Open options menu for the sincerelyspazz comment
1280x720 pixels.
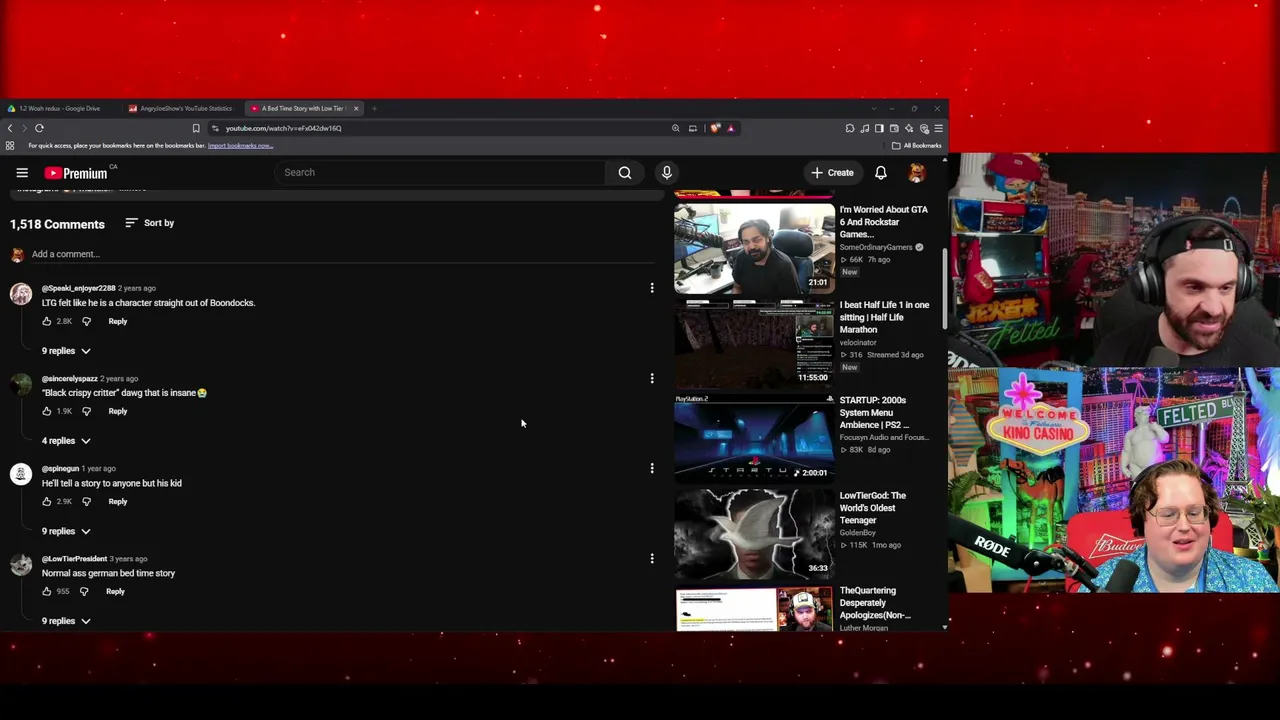pos(652,378)
